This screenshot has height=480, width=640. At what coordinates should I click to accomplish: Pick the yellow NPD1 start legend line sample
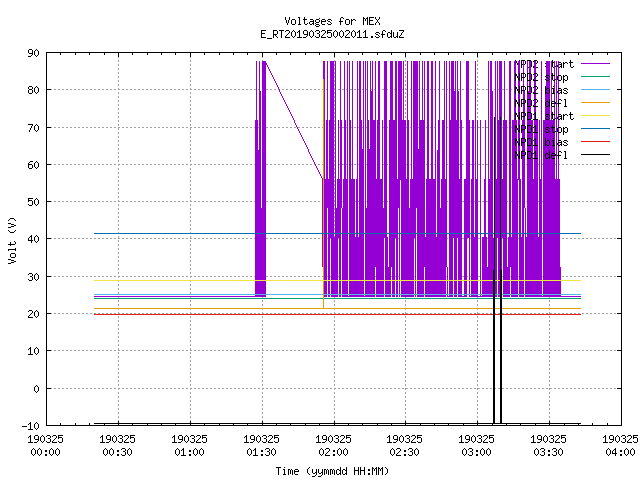pyautogui.click(x=595, y=116)
